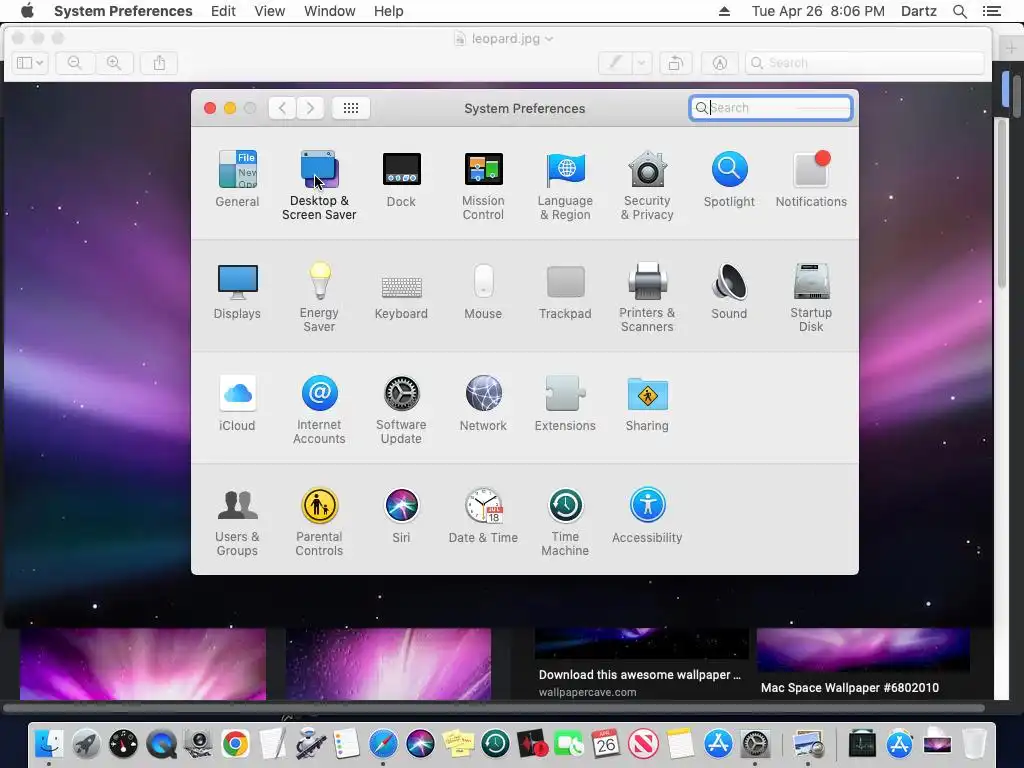Open Preview sidebar view dropdown
Viewport: 1024px width, 768px height.
tap(30, 63)
